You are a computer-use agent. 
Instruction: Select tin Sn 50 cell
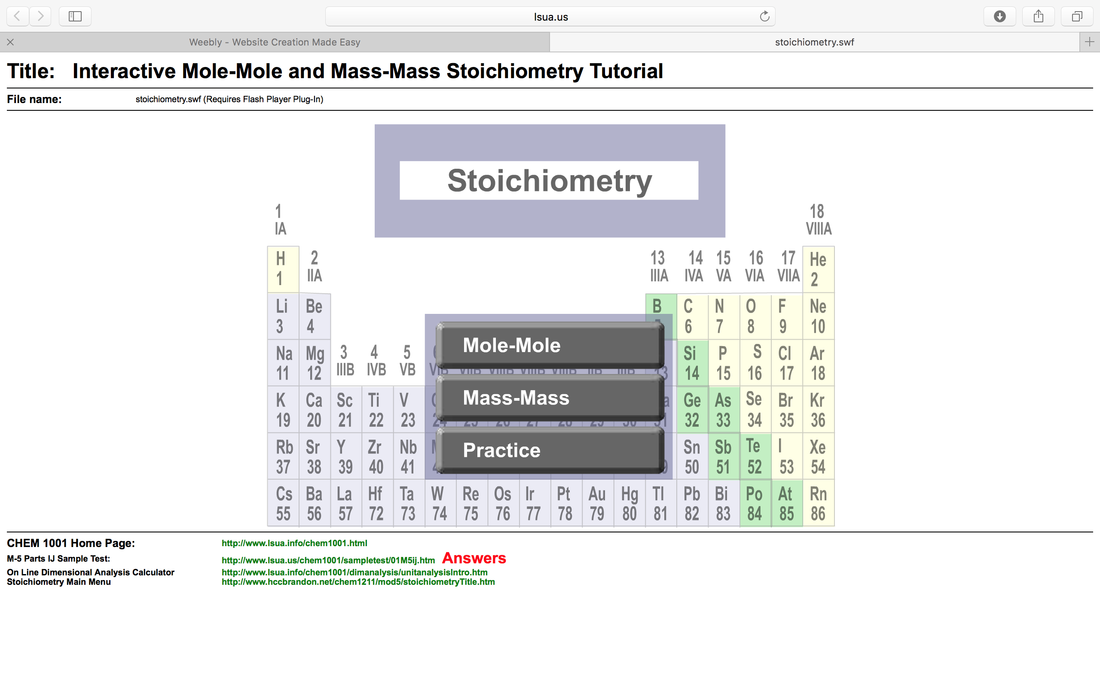point(692,456)
